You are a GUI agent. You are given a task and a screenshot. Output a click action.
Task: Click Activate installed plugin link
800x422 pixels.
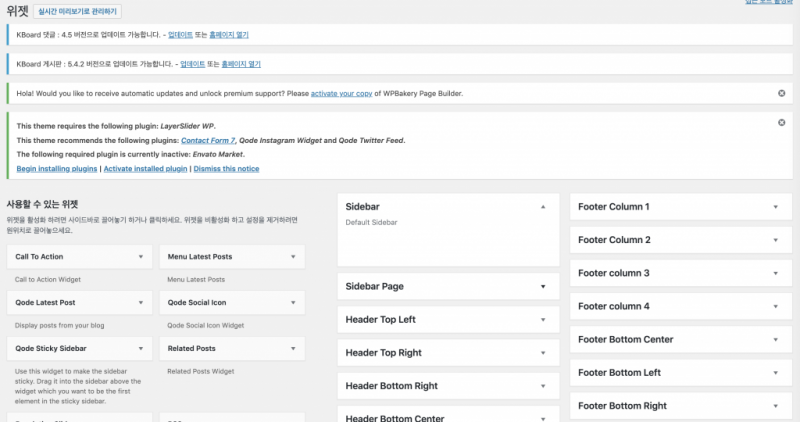tap(145, 169)
